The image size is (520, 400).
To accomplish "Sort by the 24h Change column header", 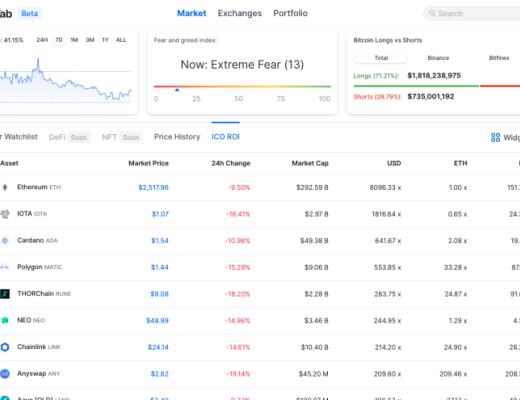I will [231, 163].
